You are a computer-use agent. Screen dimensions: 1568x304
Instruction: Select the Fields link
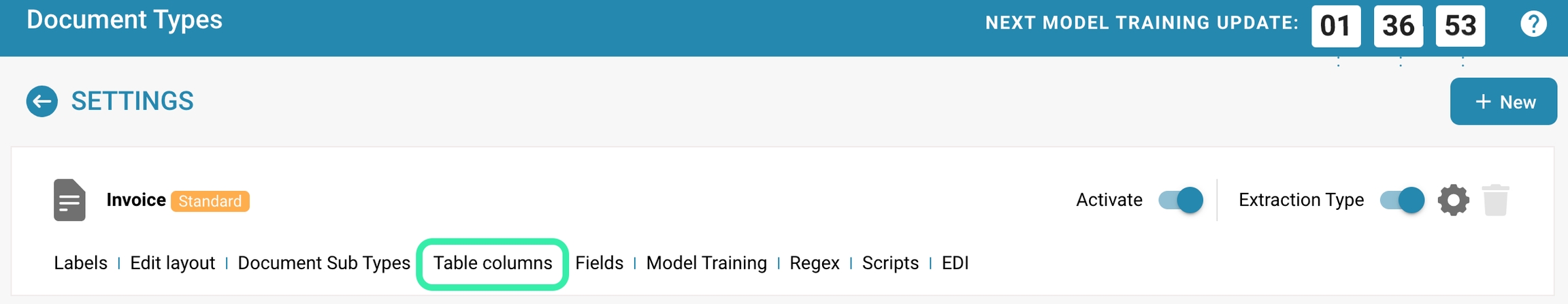point(599,263)
